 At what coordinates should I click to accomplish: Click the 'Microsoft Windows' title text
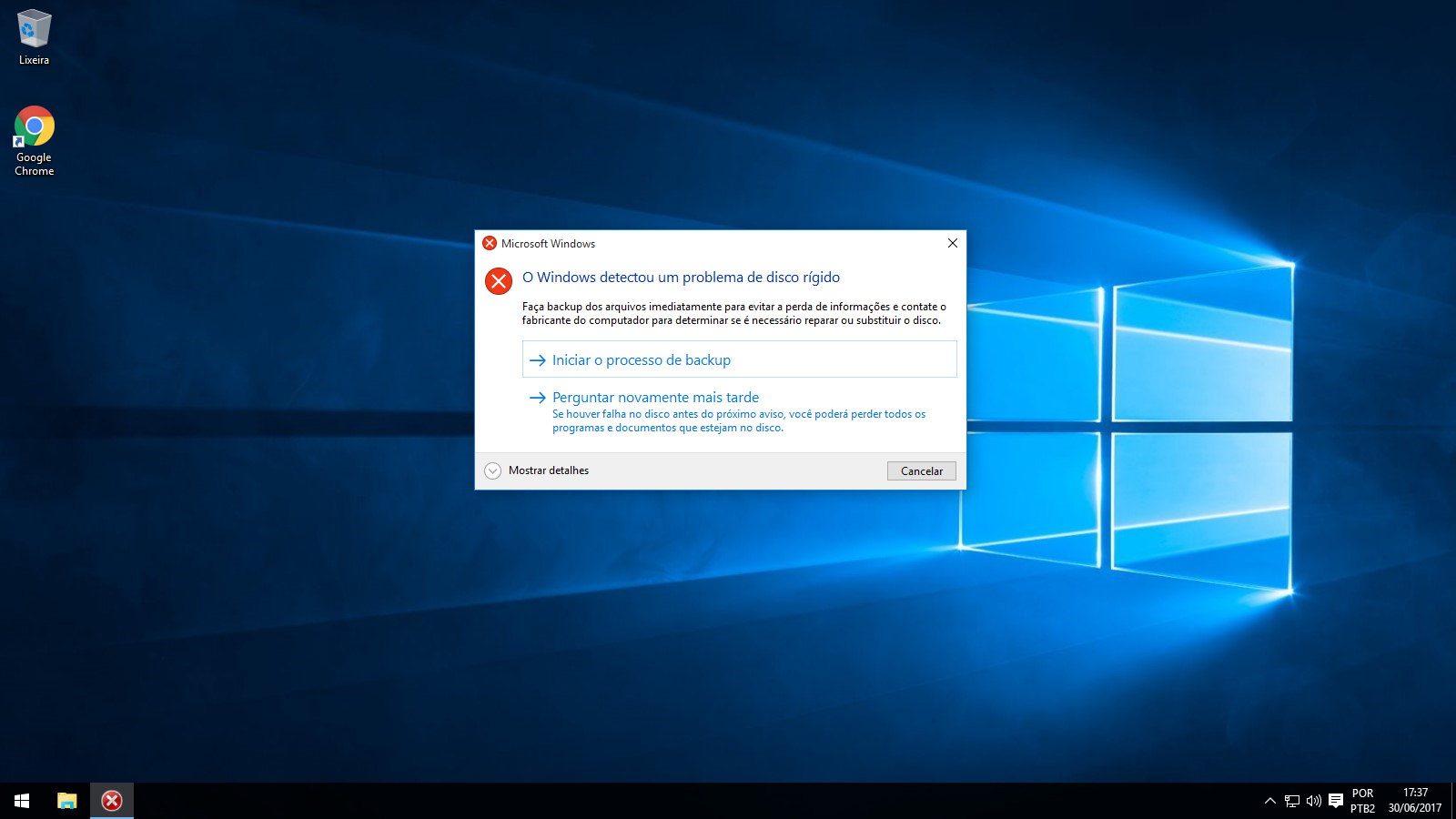tap(548, 244)
